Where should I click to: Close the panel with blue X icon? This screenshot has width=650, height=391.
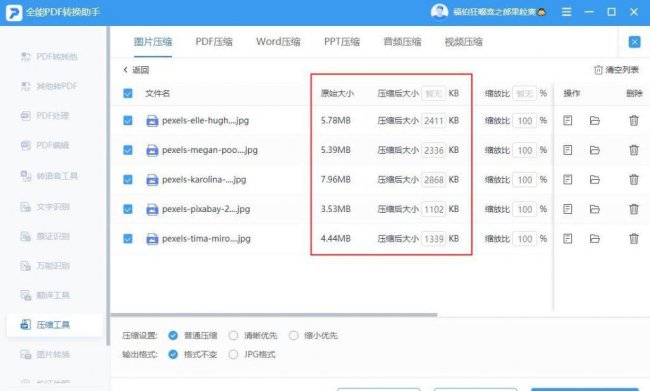634,42
